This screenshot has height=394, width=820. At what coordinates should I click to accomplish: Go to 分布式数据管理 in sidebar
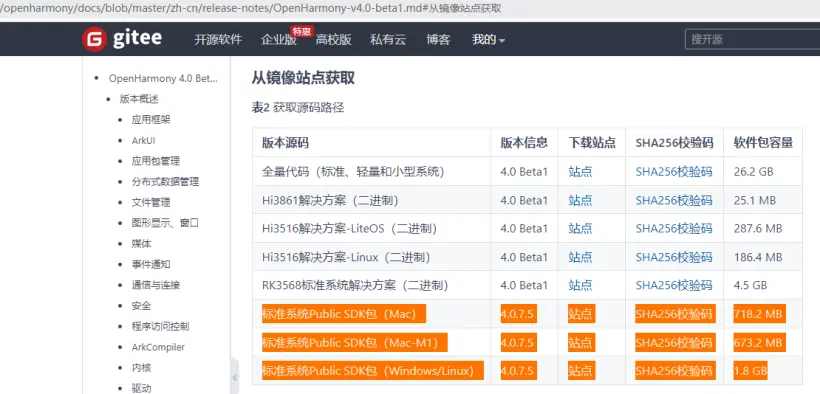[x=165, y=182]
